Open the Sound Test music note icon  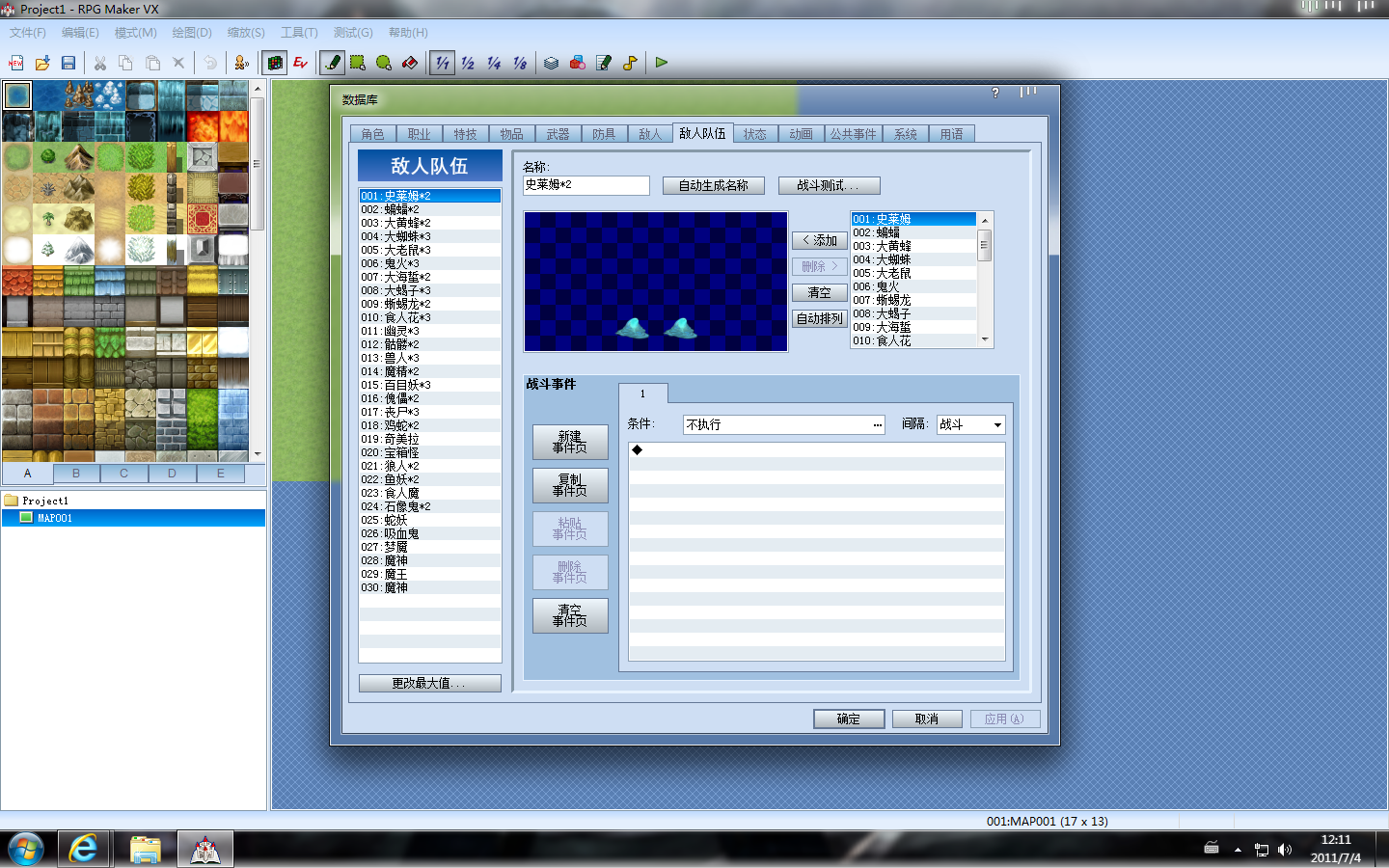(629, 63)
